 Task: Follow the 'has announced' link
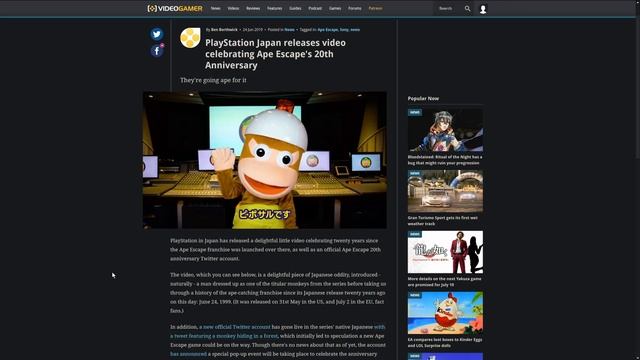(x=188, y=354)
